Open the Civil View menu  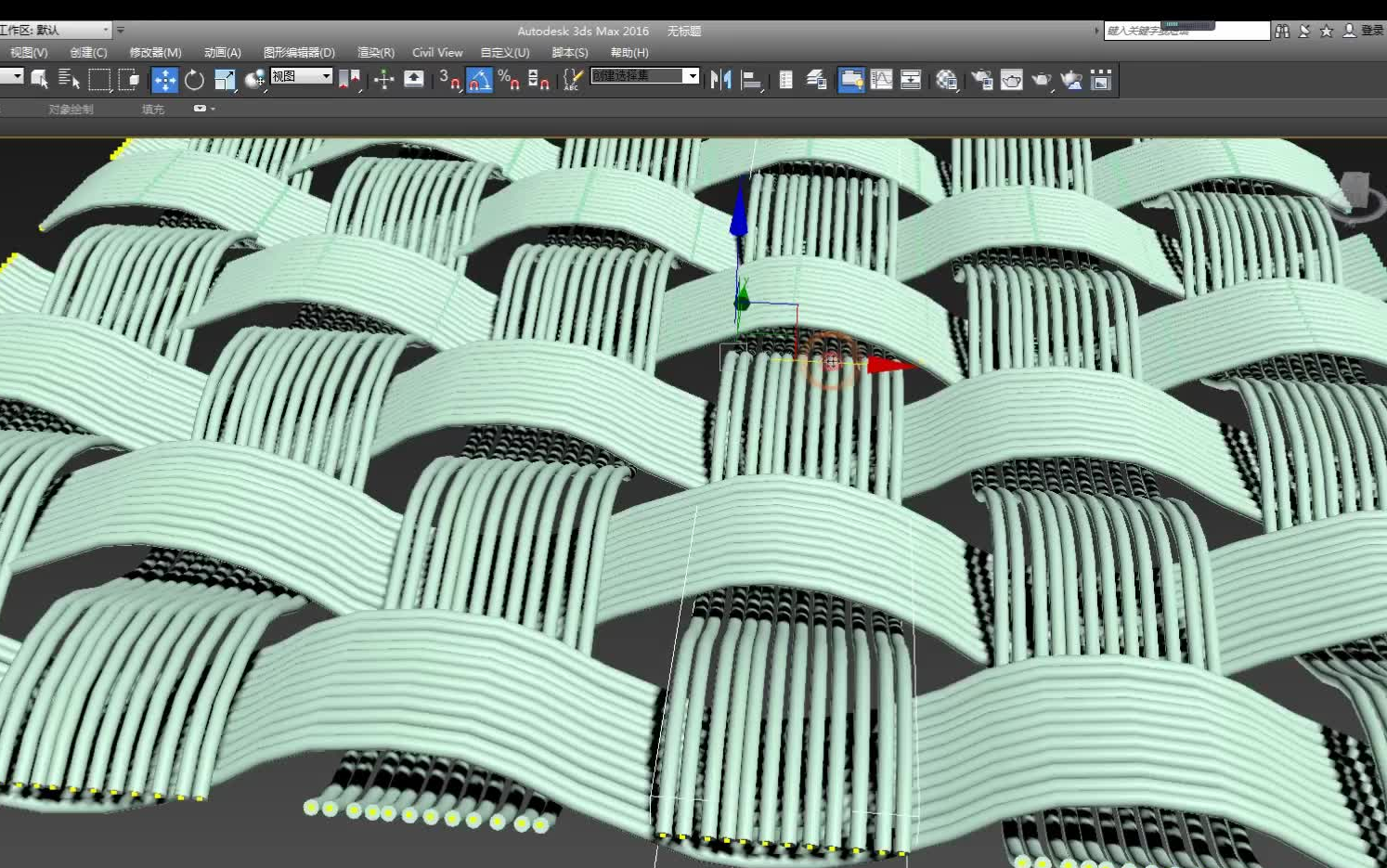click(437, 53)
